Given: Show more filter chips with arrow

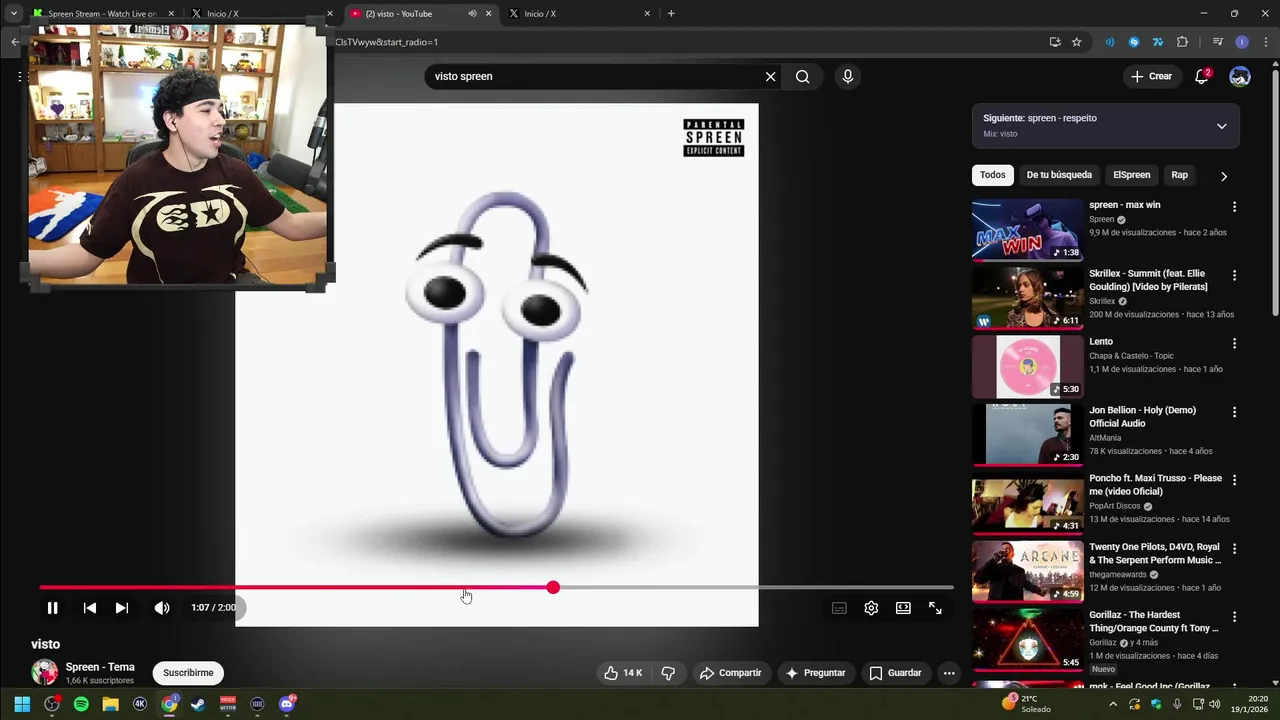Looking at the screenshot, I should click(x=1224, y=176).
